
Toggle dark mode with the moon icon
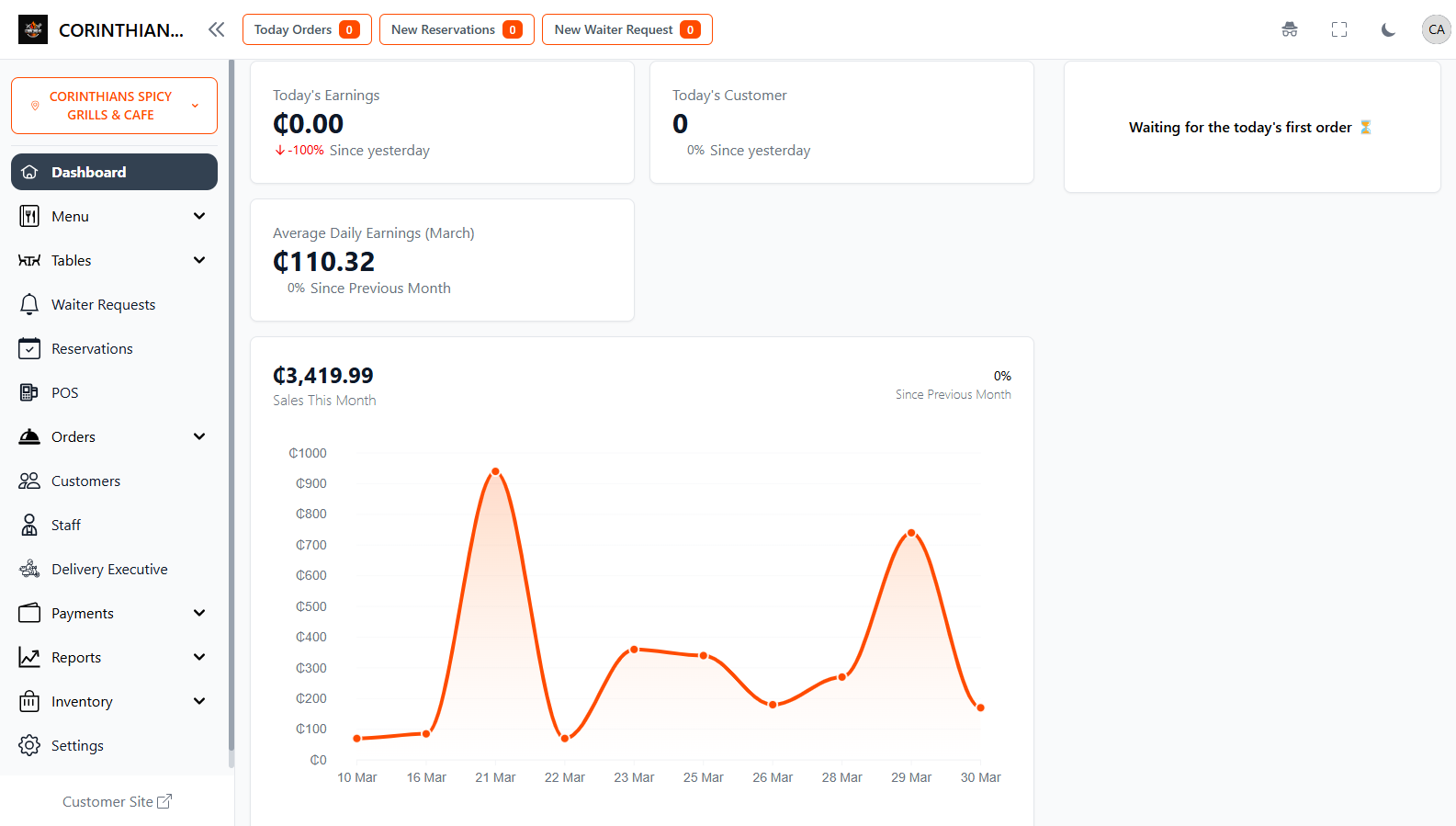click(1388, 29)
